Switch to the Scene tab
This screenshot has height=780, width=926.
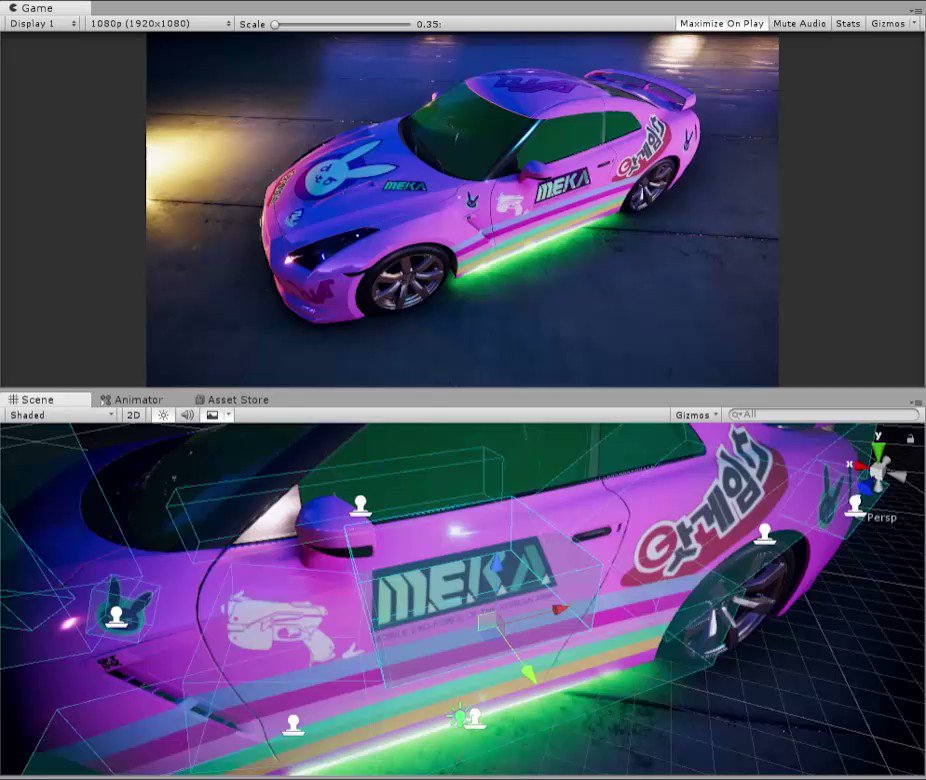pyautogui.click(x=45, y=400)
